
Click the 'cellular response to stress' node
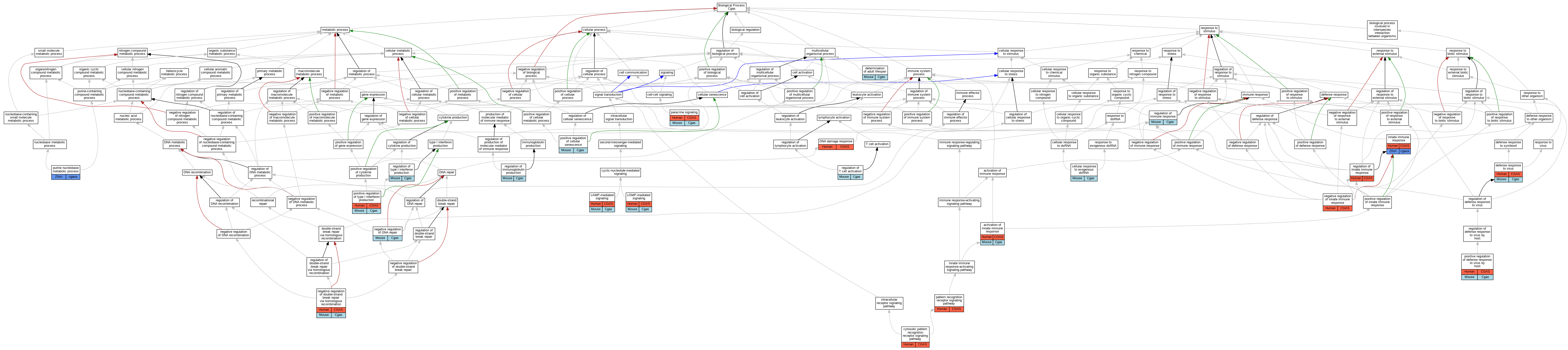(x=1011, y=73)
